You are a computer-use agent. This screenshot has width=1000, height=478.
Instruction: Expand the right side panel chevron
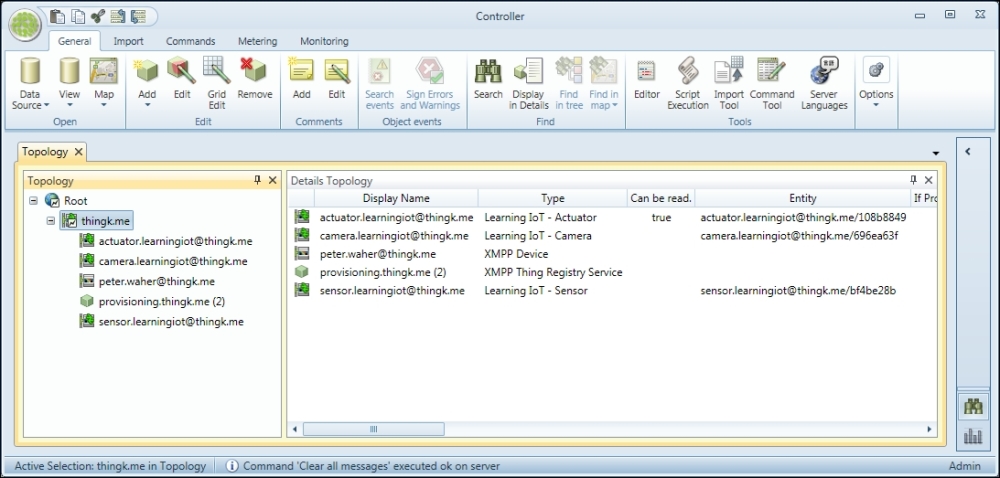pos(967,152)
